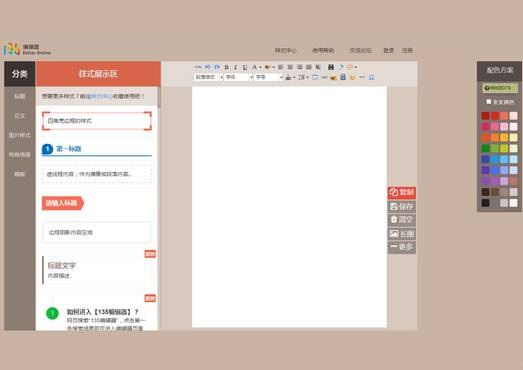Select the 图片样式 category in sidebar

coord(19,135)
